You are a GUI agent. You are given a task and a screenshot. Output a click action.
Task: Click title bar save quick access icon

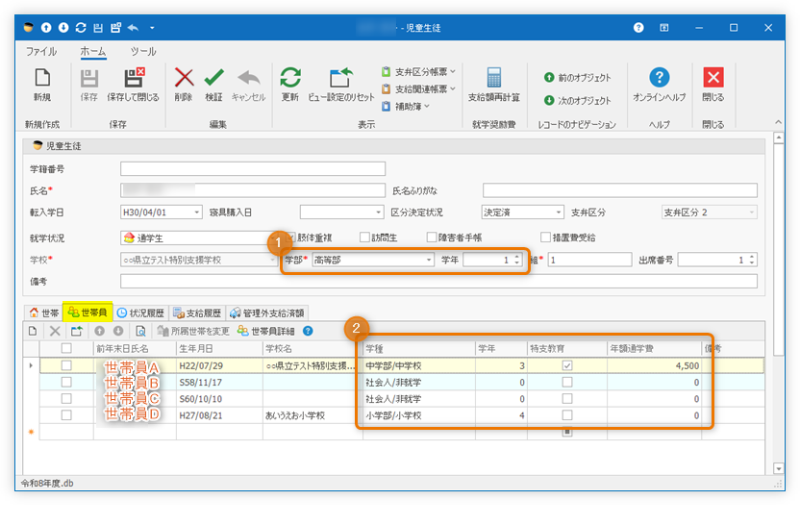pyautogui.click(x=98, y=28)
